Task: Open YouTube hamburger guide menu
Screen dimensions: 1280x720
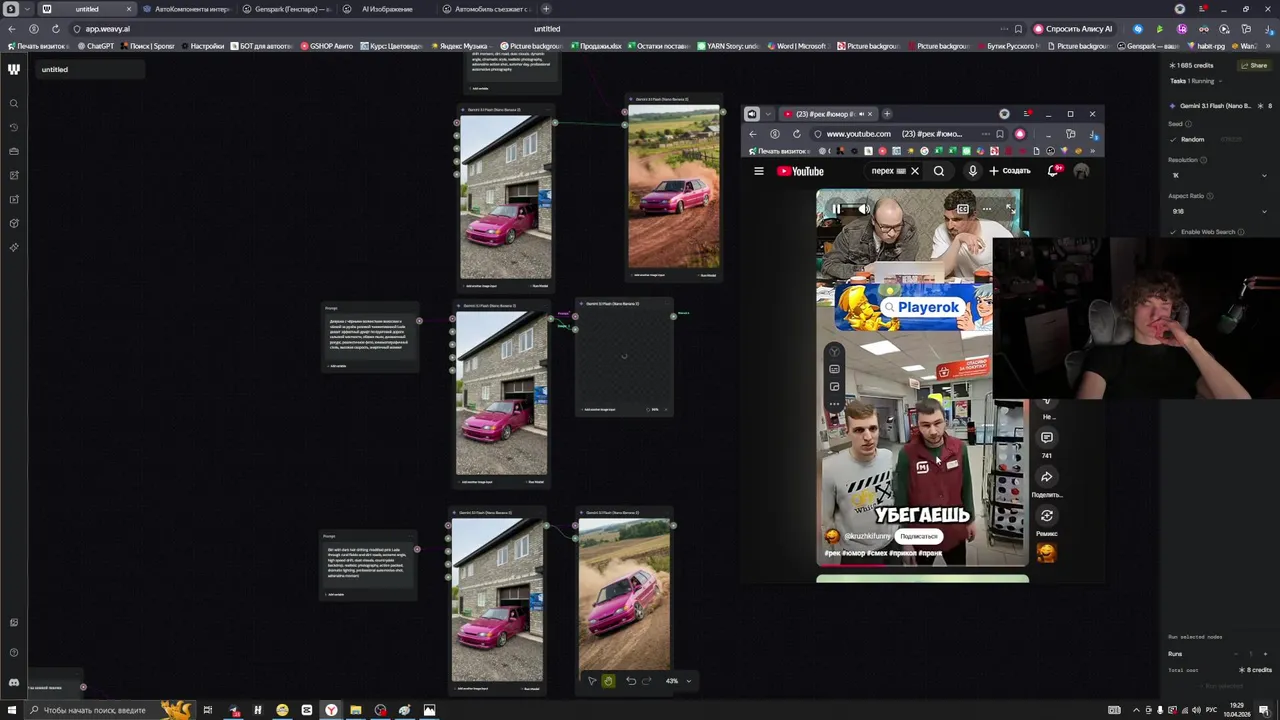Action: 759,171
